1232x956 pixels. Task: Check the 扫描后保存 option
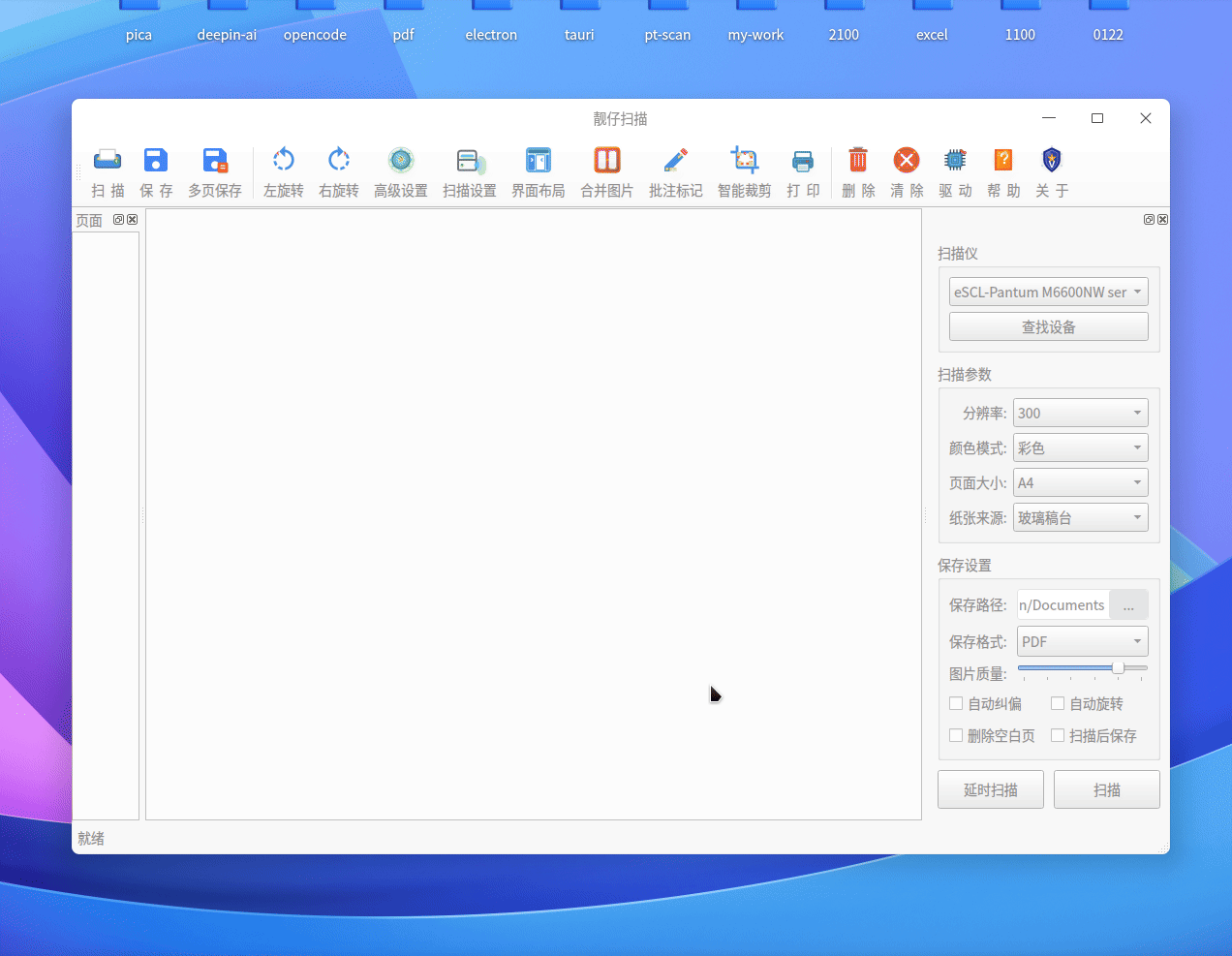coord(1059,736)
